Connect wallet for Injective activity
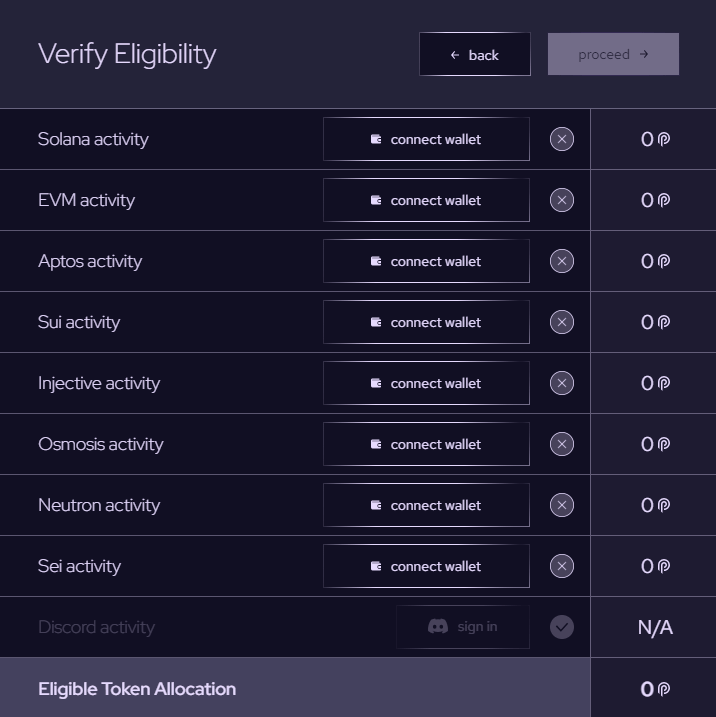The height and width of the screenshot is (717, 716). [426, 383]
